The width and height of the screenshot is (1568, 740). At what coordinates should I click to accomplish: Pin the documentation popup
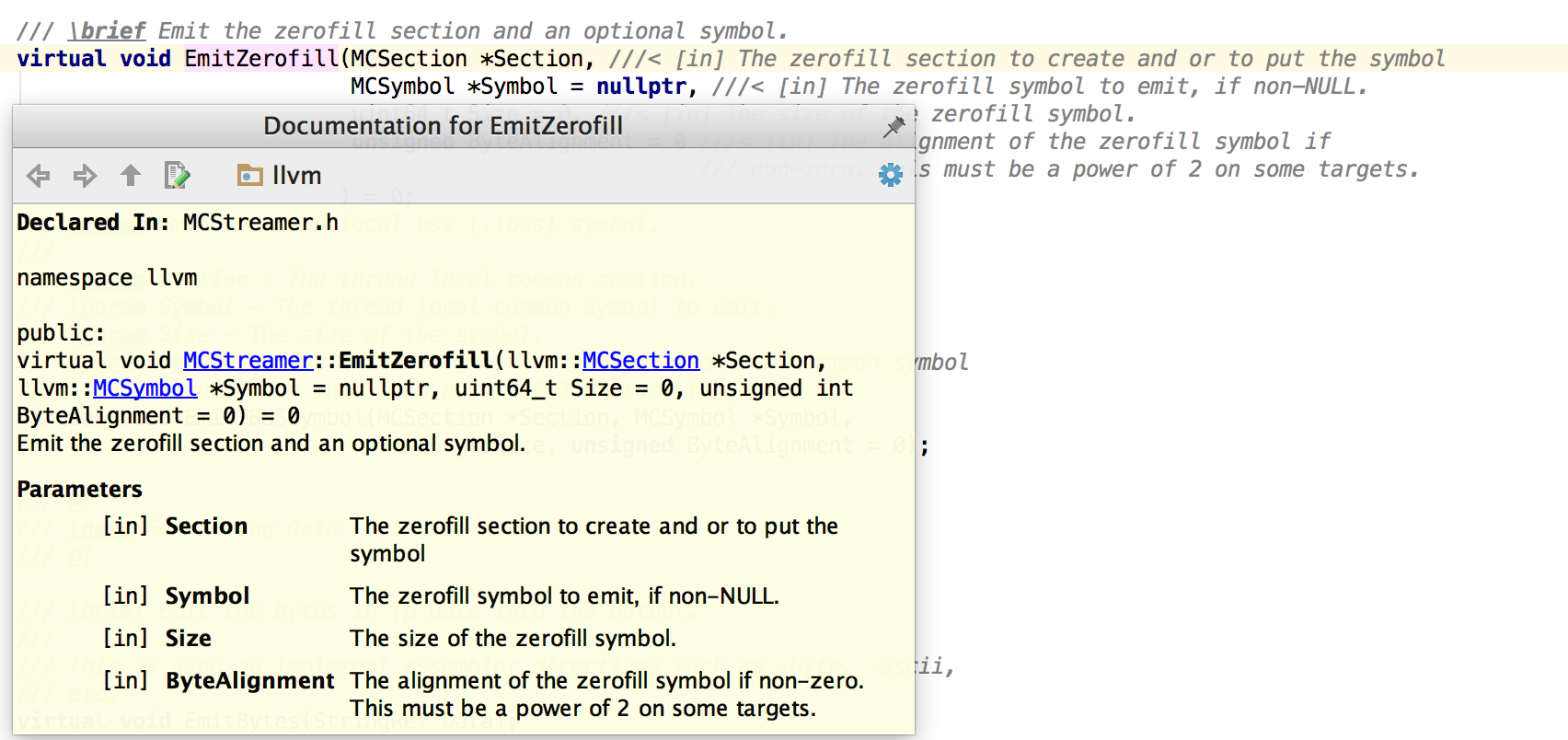pos(894,127)
